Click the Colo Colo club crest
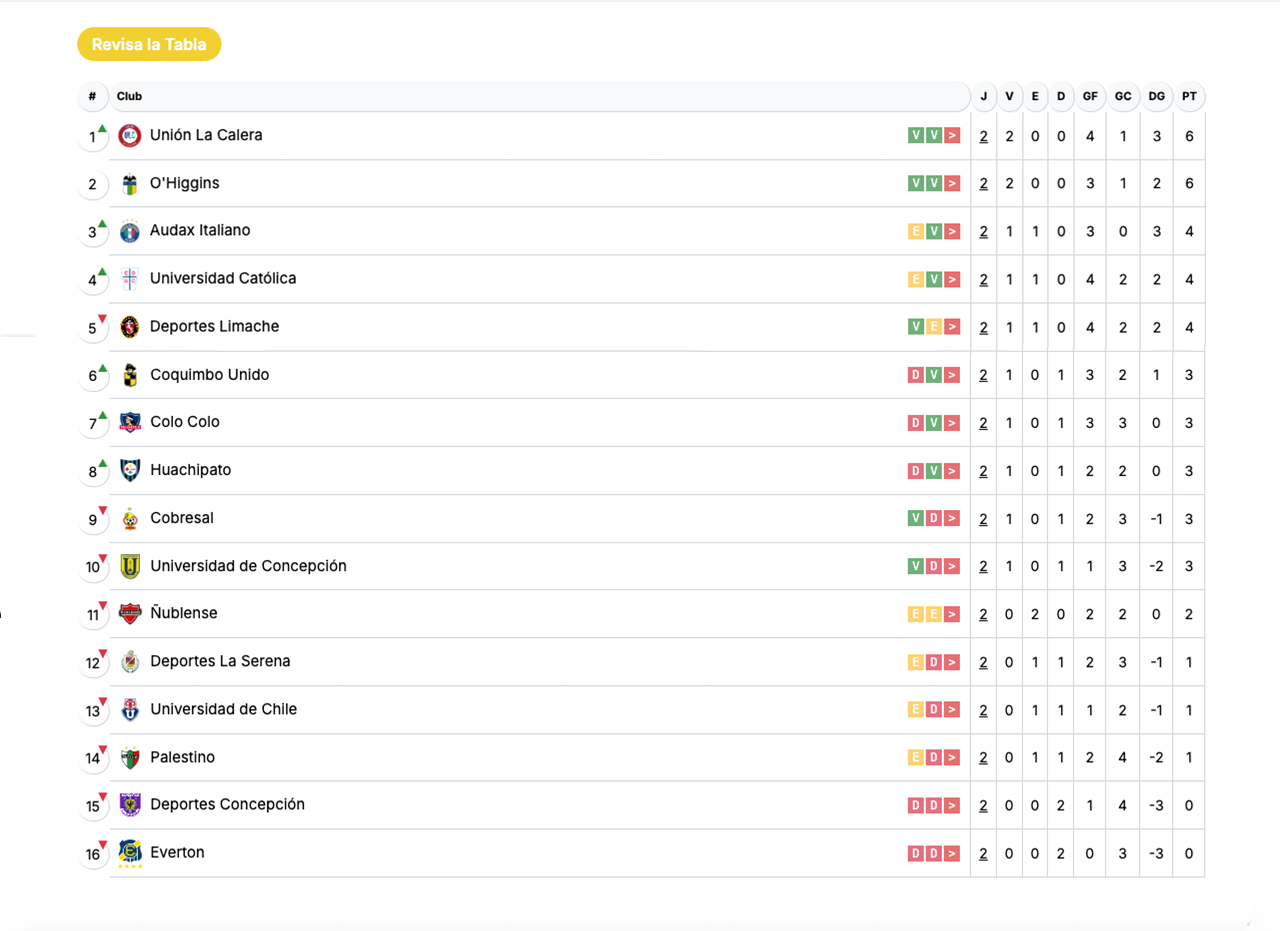Viewport: 1280px width, 931px height. (130, 423)
